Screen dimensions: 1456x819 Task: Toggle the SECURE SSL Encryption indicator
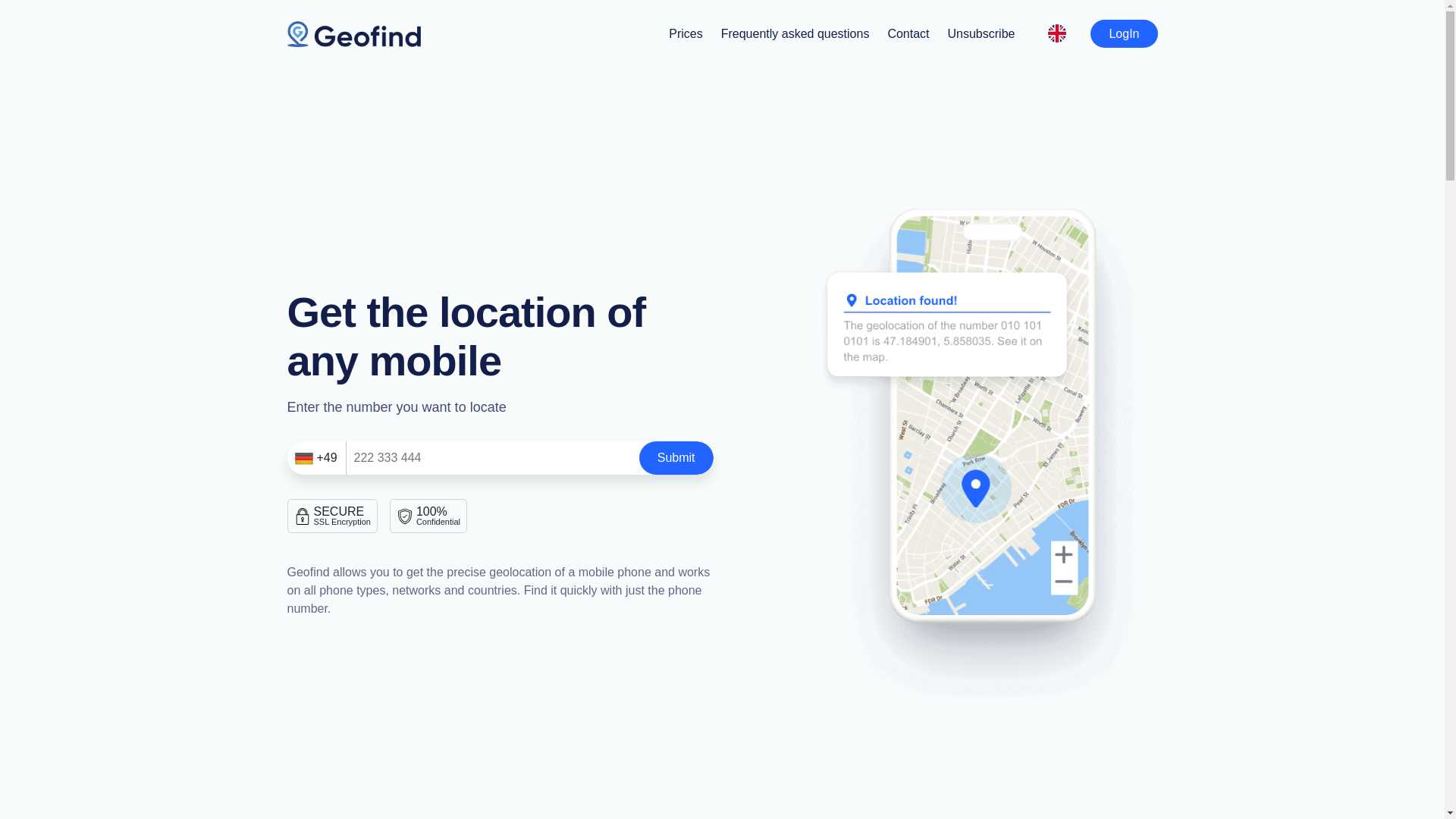click(x=332, y=516)
